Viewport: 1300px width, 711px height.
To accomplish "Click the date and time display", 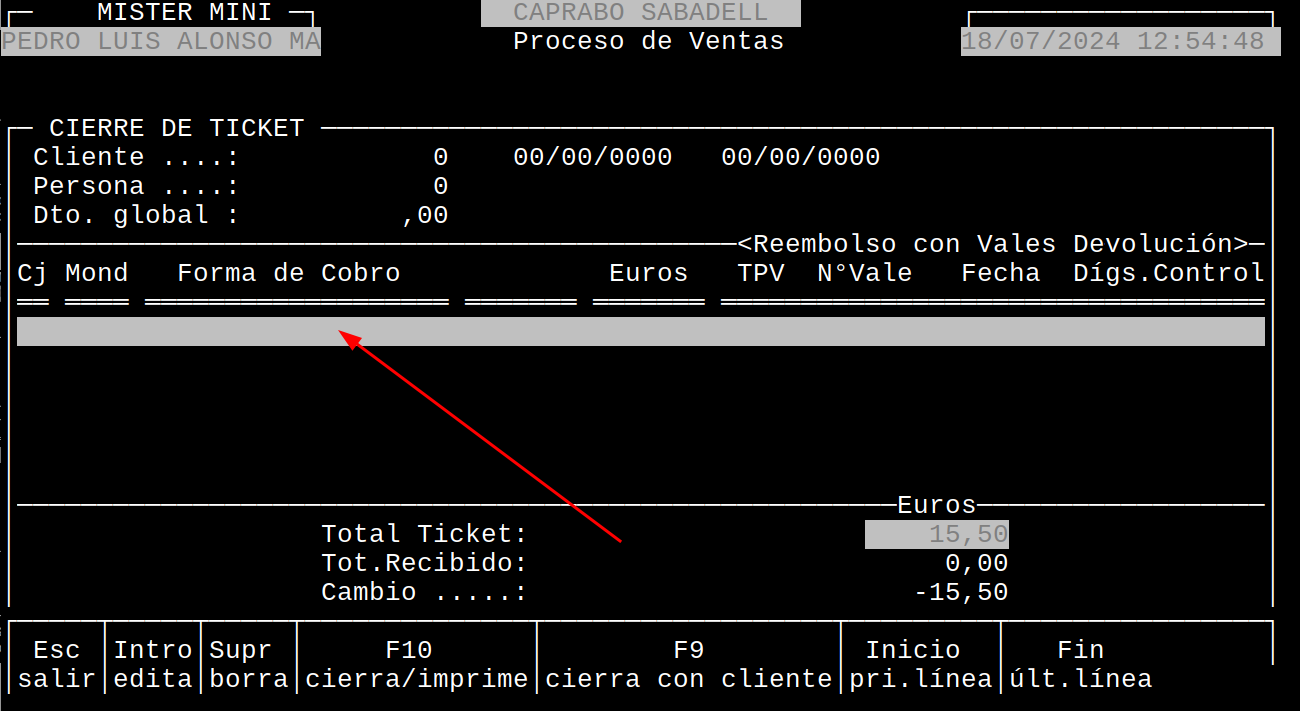I will click(1120, 41).
